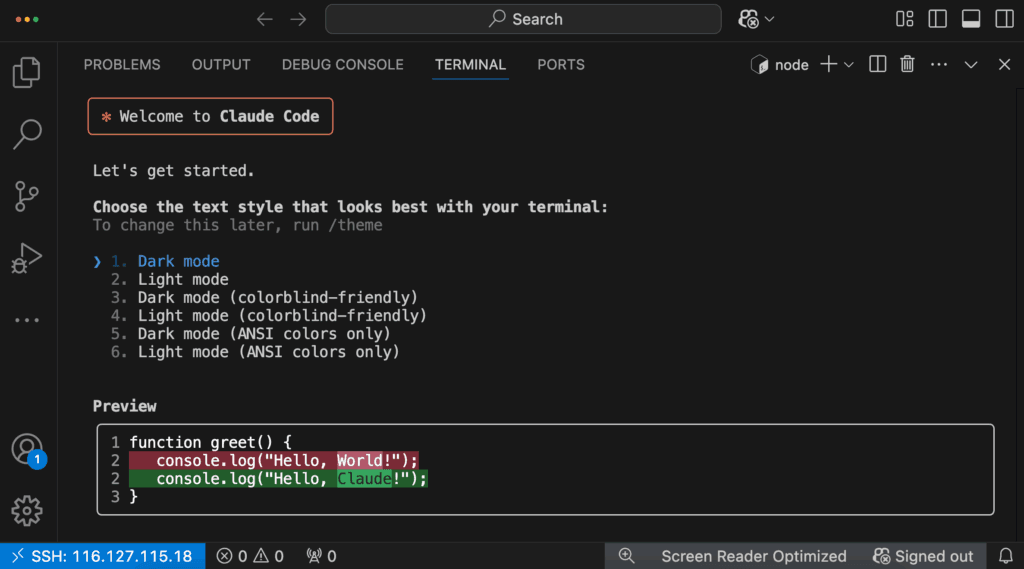This screenshot has width=1024, height=569.
Task: Kill terminal with the trash icon
Action: [x=907, y=64]
